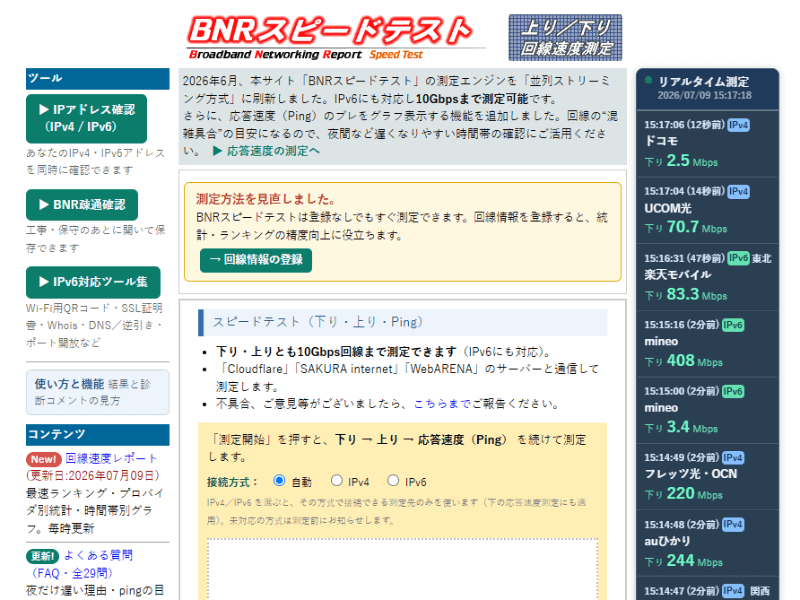Click the 東北 region label
The image size is (800, 600).
(761, 258)
